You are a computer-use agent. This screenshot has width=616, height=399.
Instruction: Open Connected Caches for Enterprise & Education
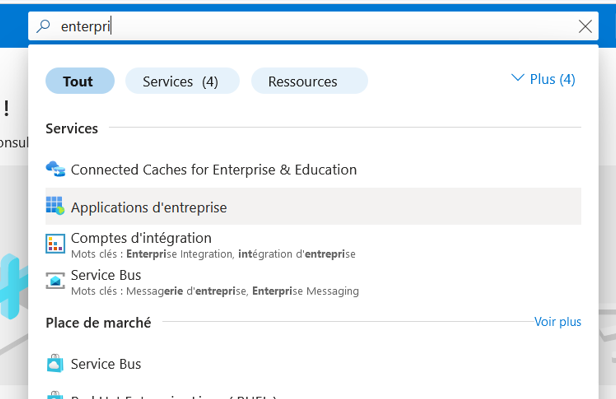(x=313, y=170)
